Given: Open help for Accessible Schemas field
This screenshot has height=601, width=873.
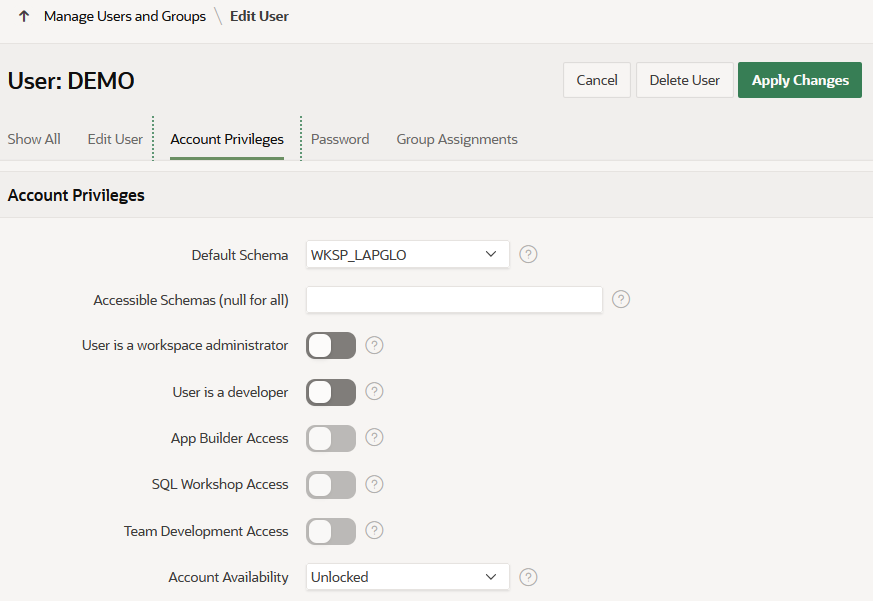Looking at the screenshot, I should click(x=621, y=299).
